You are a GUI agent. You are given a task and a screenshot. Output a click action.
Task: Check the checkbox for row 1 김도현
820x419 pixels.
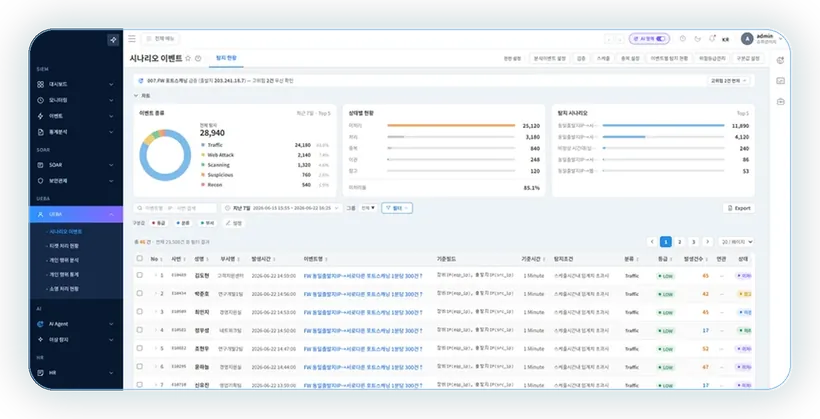(140, 275)
